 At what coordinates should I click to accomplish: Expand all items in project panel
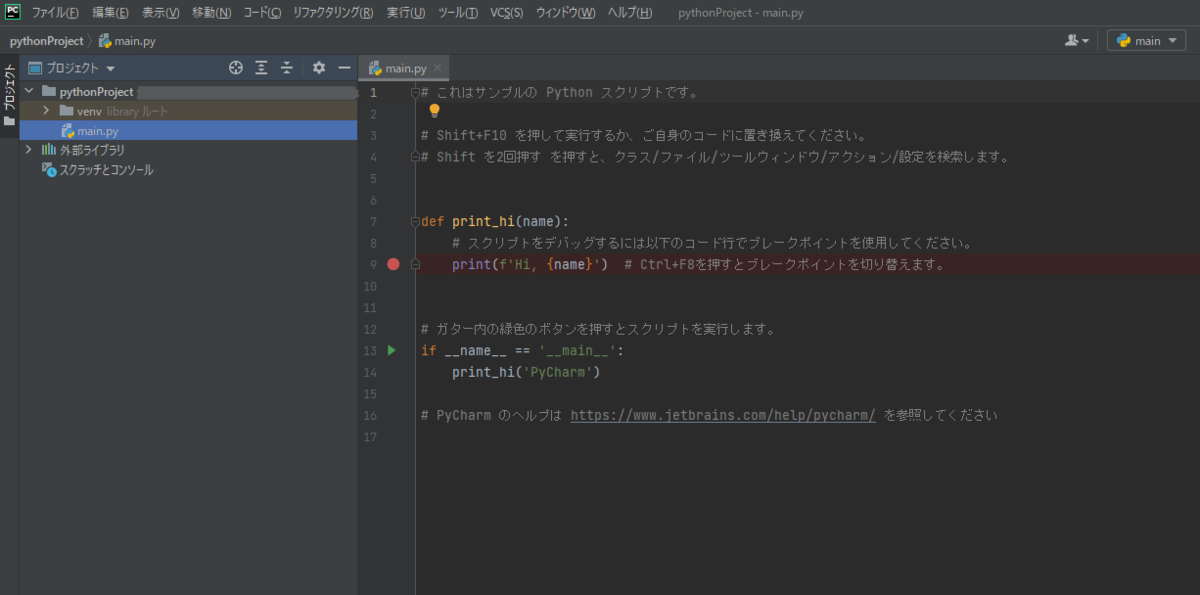point(261,68)
